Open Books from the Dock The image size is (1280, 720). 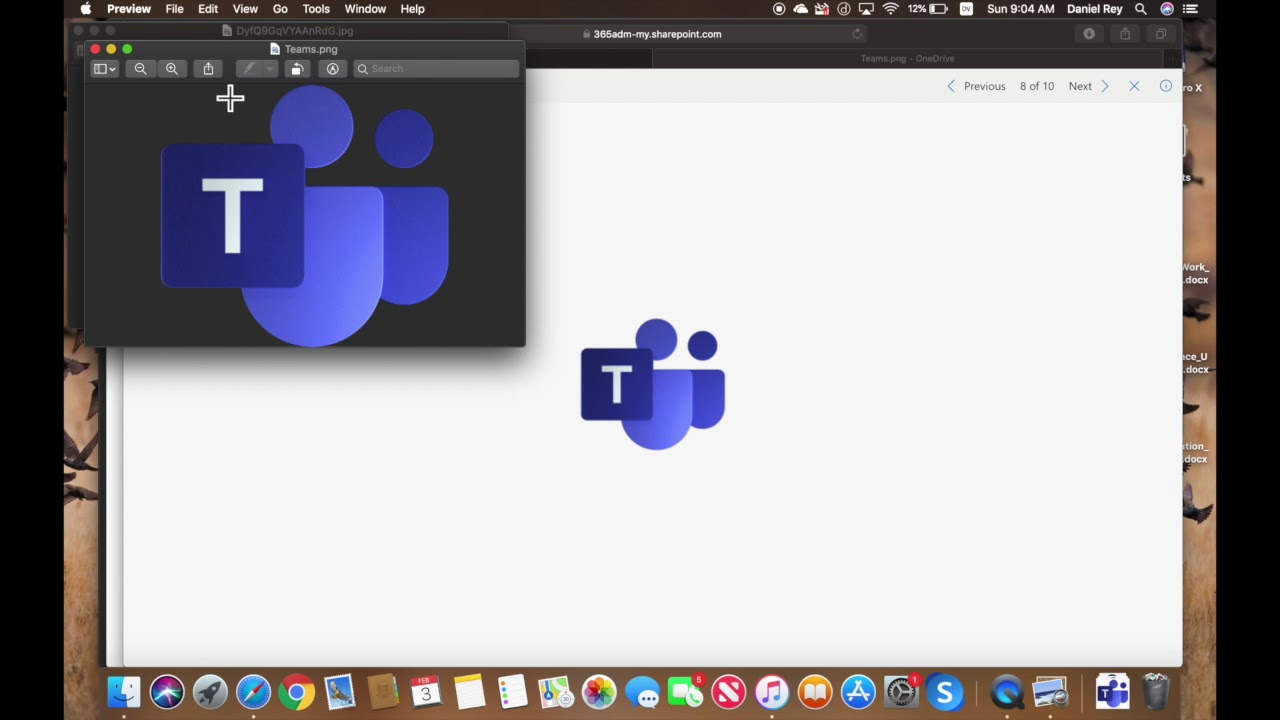815,691
